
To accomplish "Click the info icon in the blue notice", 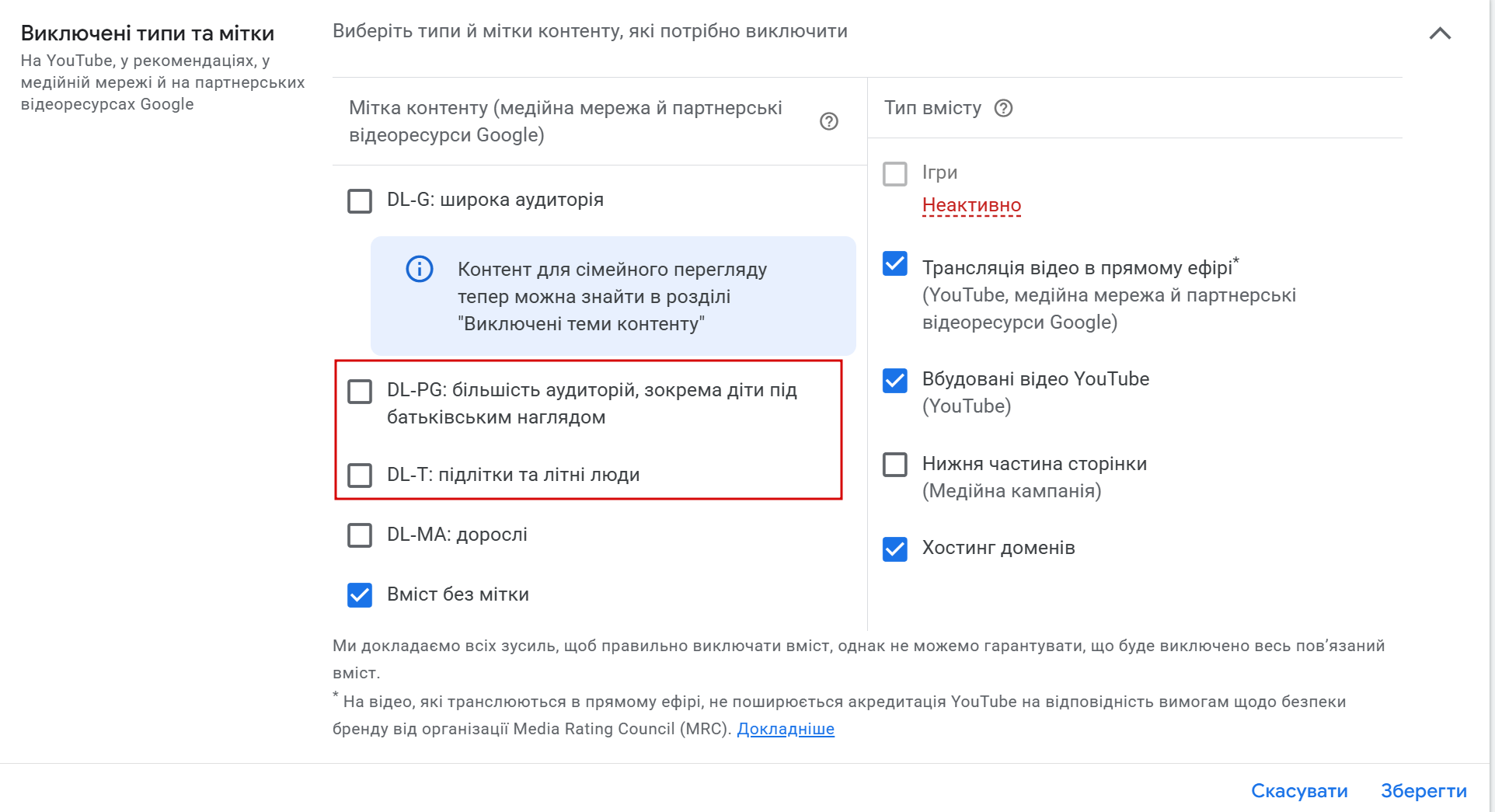I will 420,269.
